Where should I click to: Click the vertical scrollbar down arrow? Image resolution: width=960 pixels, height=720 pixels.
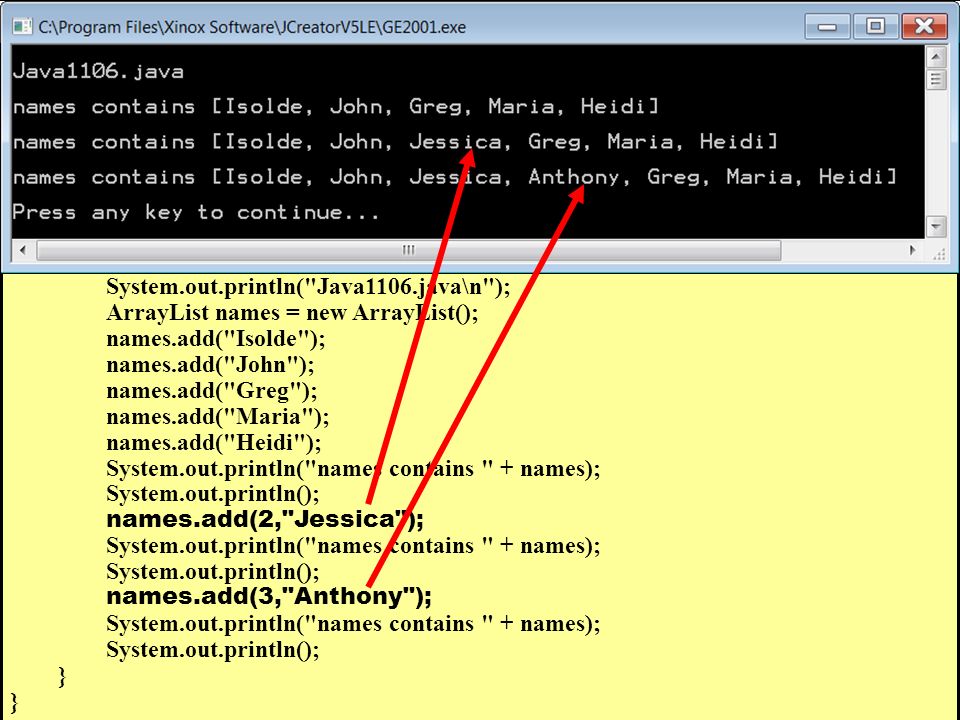click(x=936, y=227)
